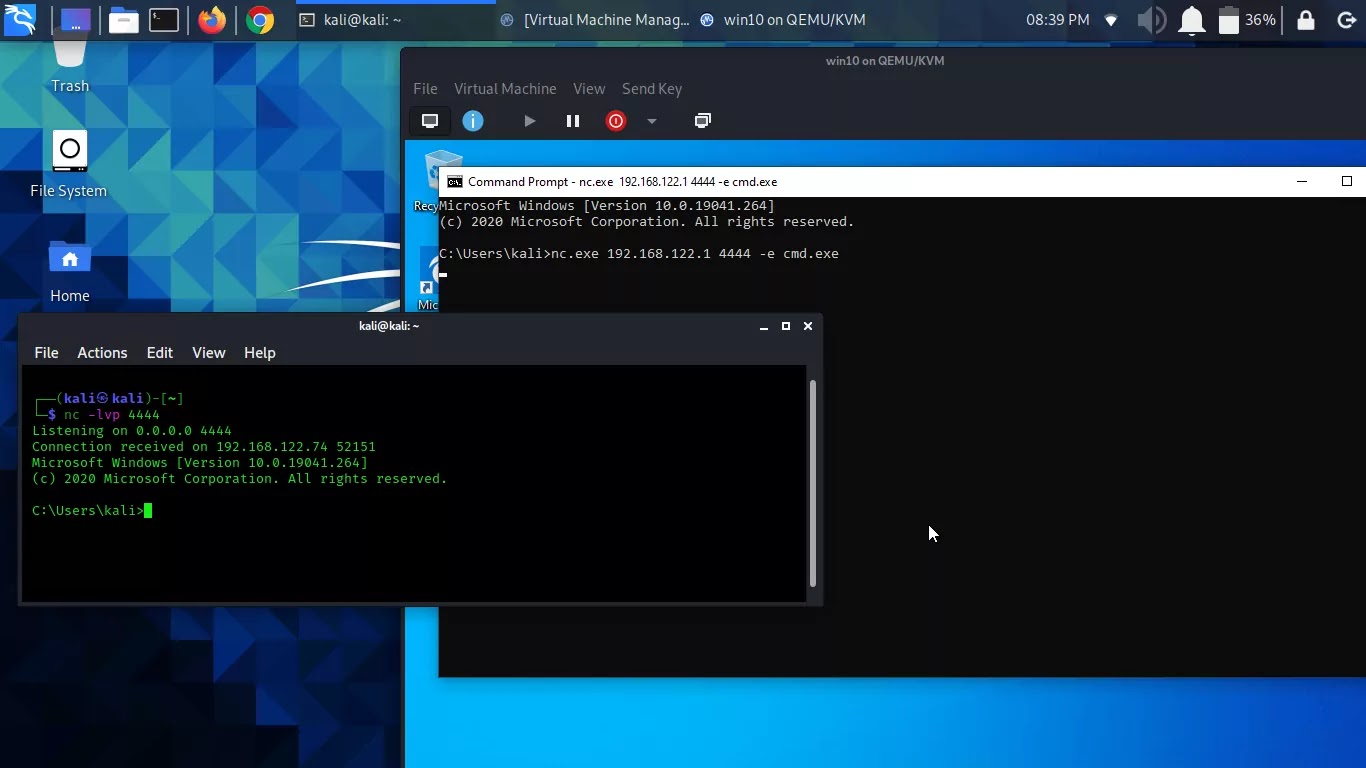Open Actions menu in kali terminal
The image size is (1366, 768).
click(x=102, y=353)
